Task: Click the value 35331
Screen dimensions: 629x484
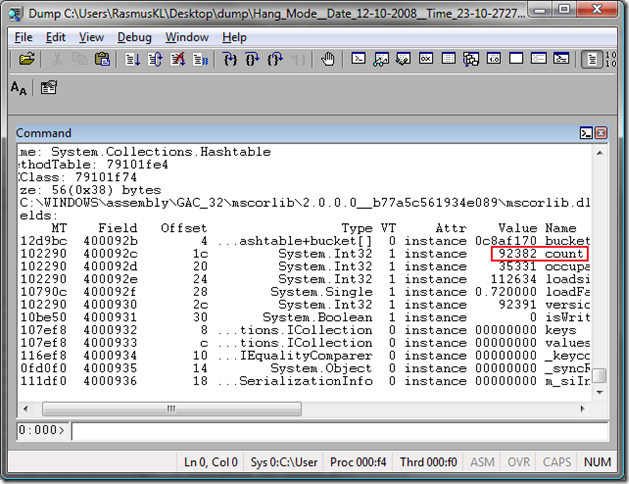Action: coord(517,266)
